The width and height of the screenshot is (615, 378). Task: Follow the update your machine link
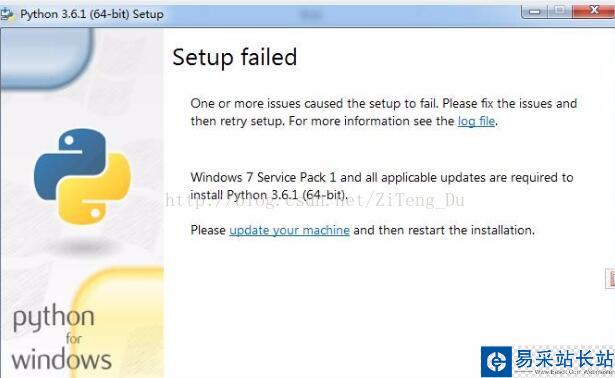pyautogui.click(x=289, y=230)
